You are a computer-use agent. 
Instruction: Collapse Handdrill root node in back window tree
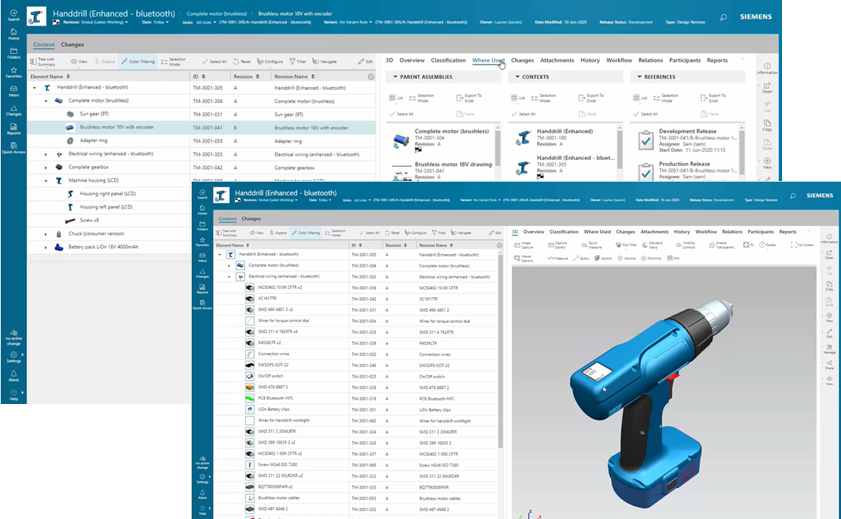point(35,87)
